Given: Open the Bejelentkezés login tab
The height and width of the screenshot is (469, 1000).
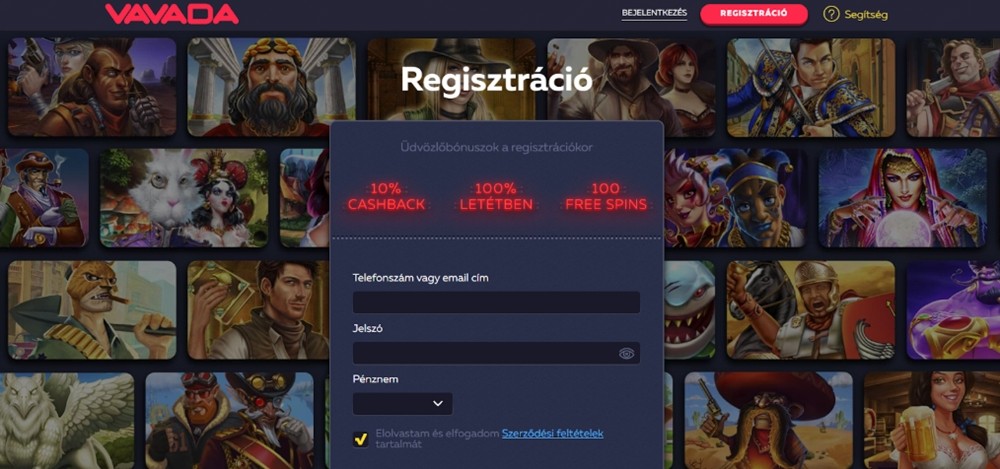Looking at the screenshot, I should [654, 13].
